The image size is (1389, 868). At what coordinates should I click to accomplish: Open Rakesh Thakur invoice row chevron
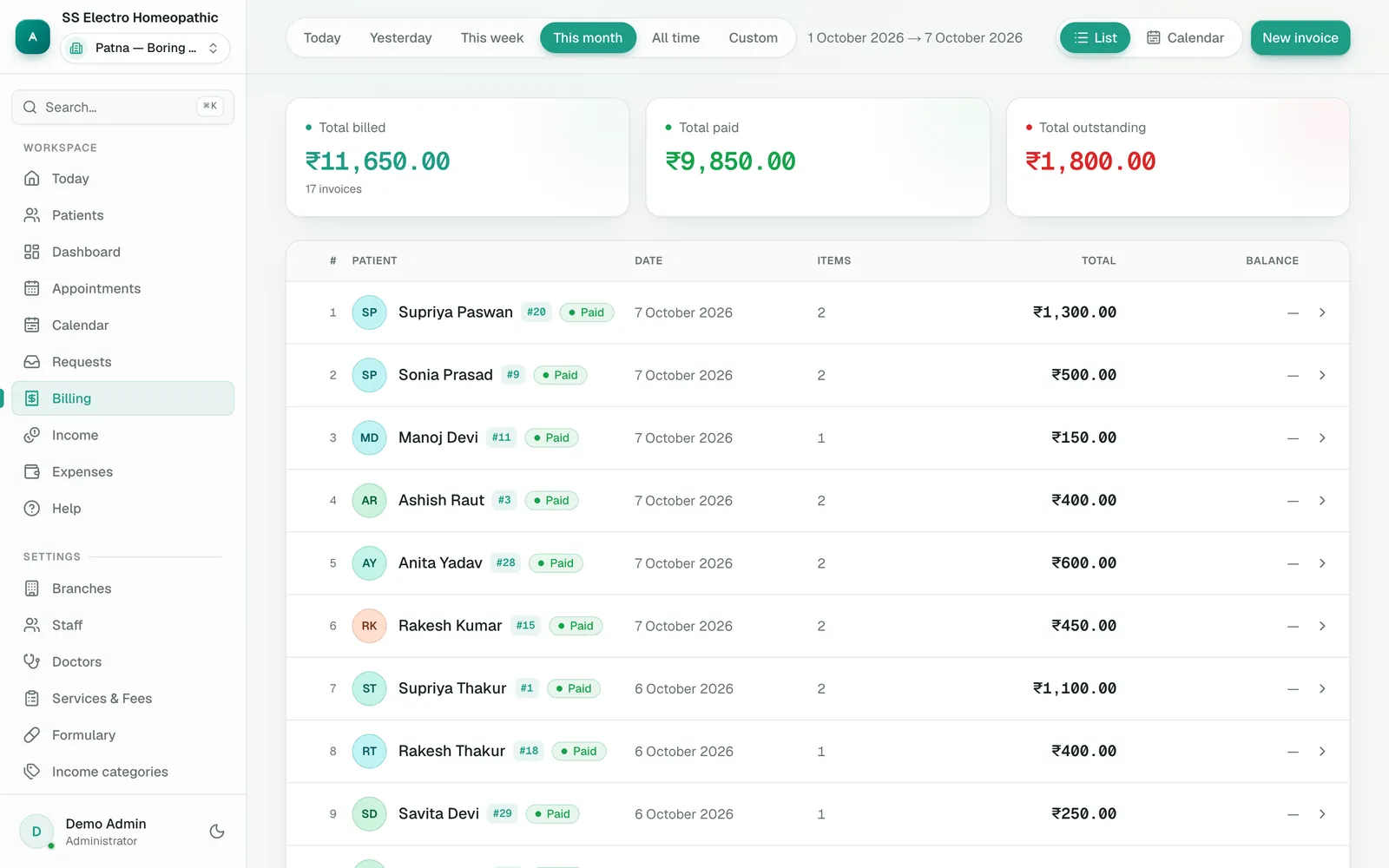(x=1322, y=752)
